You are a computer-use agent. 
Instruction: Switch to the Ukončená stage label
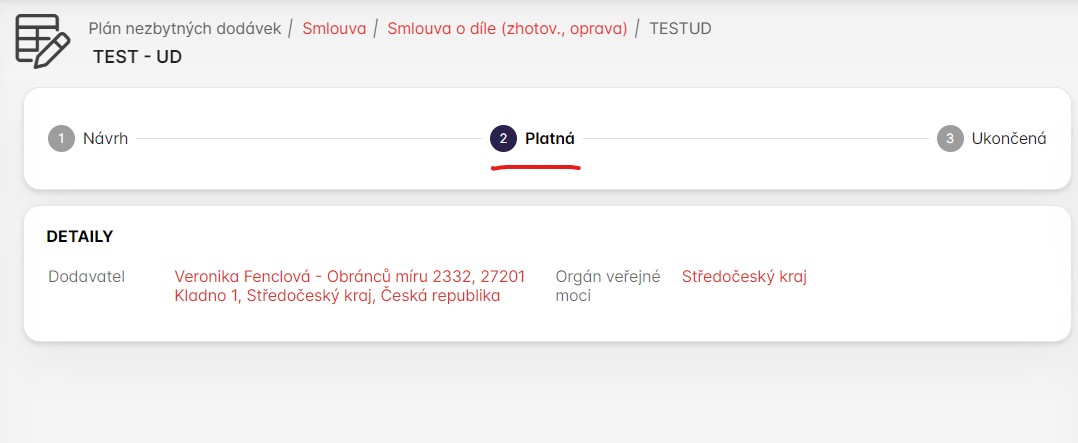click(x=1009, y=139)
